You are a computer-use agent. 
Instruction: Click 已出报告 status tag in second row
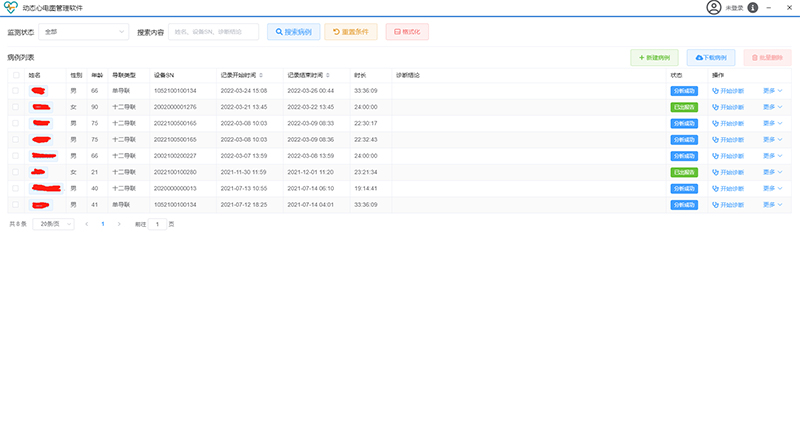pos(684,107)
